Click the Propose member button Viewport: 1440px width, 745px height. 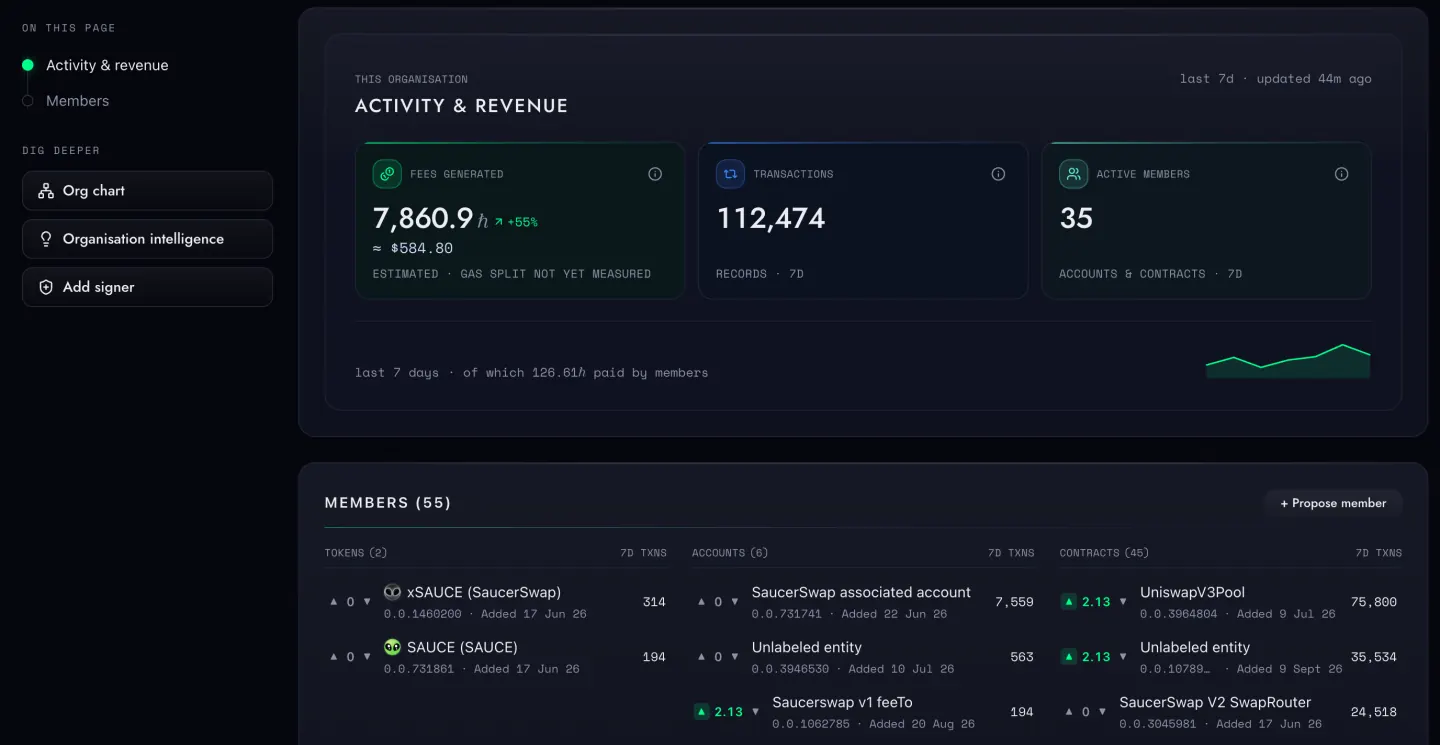click(x=1333, y=503)
